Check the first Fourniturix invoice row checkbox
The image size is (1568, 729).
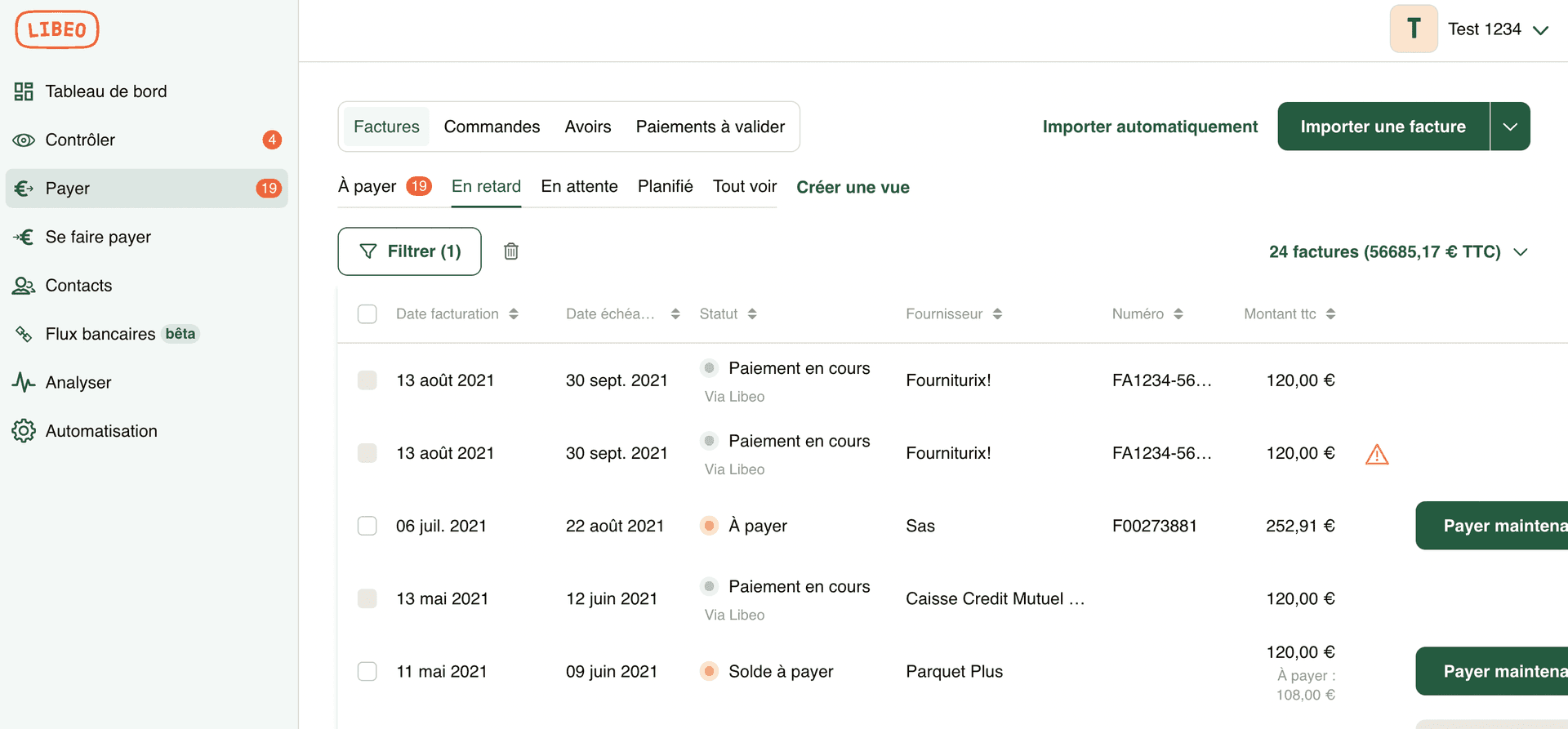367,380
